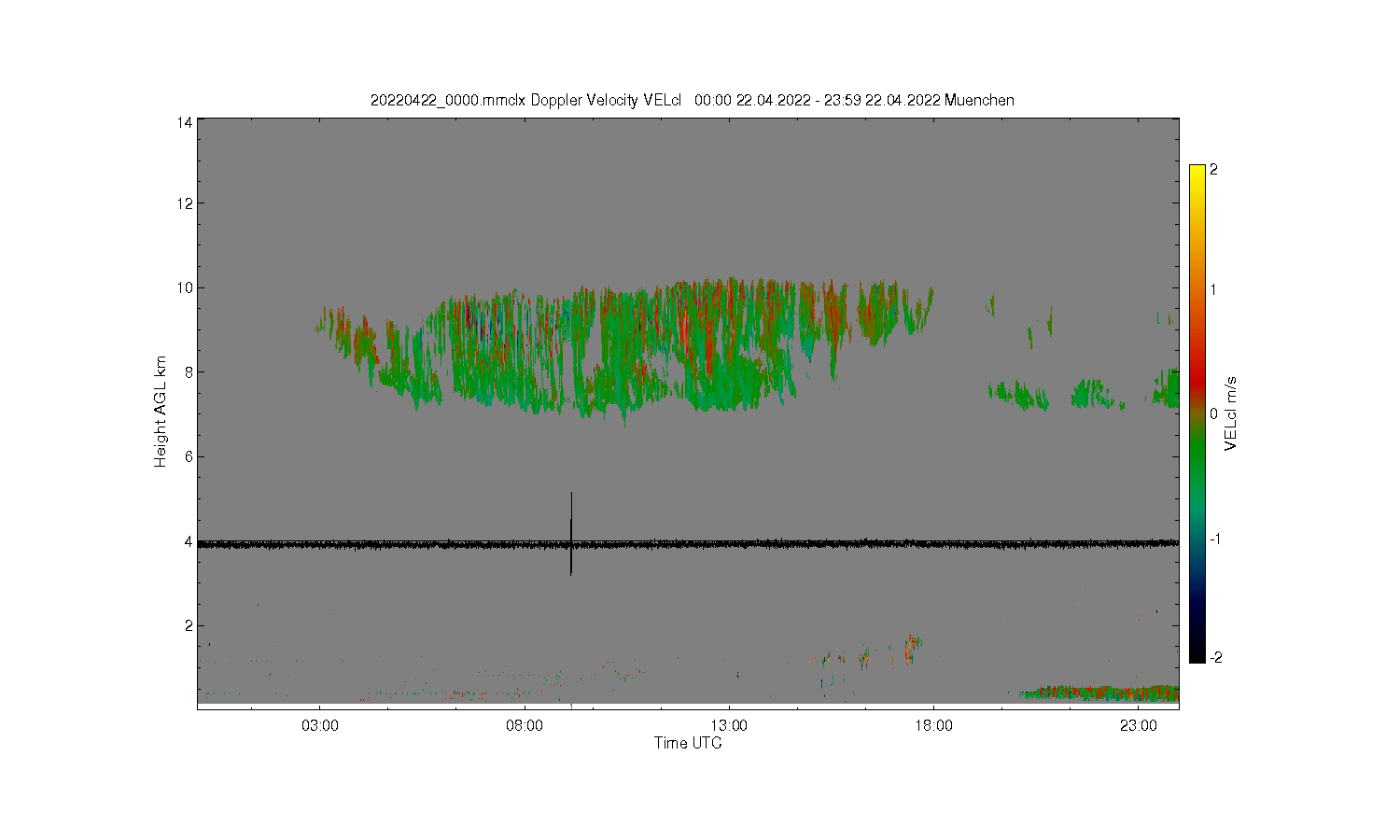Click the 23:00 time tick label
The image size is (1400, 840).
tap(1138, 725)
